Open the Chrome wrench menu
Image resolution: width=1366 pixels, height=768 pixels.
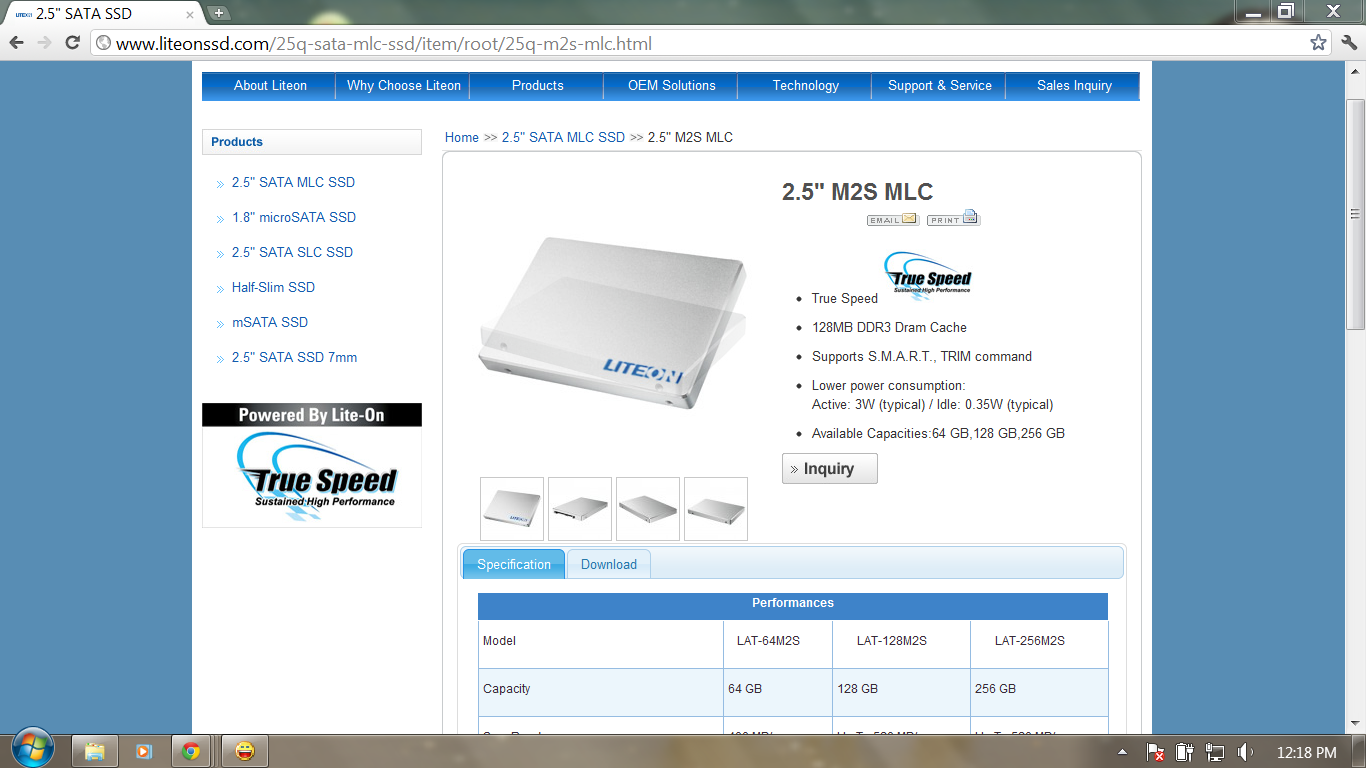click(1349, 43)
